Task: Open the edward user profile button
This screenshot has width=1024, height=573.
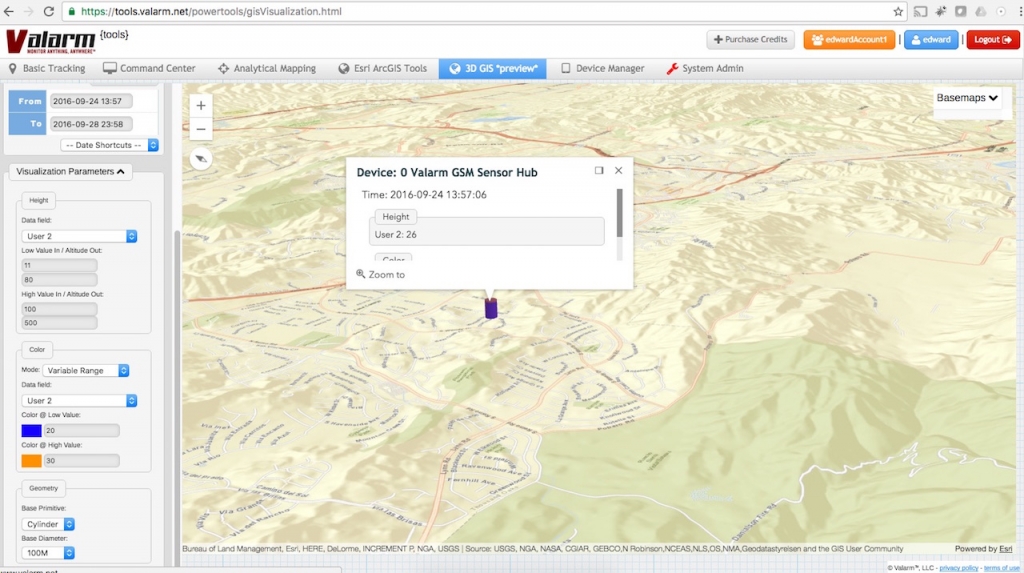Action: pyautogui.click(x=931, y=39)
